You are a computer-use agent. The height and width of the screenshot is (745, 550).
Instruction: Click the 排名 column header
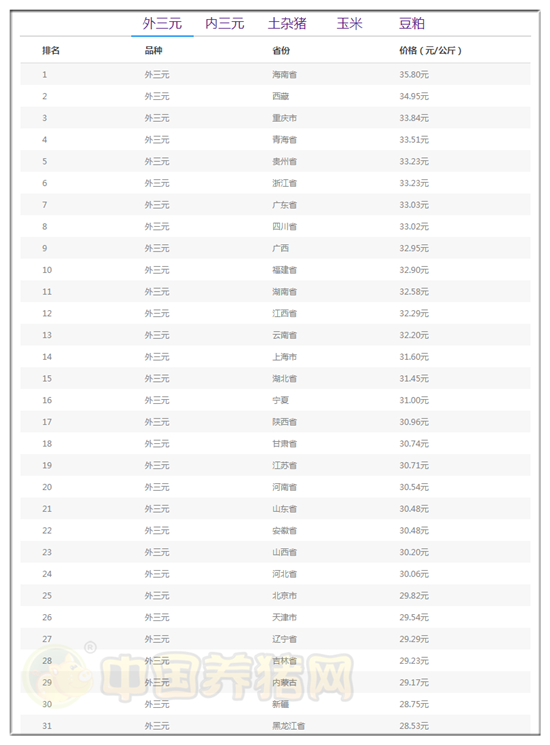[51, 50]
